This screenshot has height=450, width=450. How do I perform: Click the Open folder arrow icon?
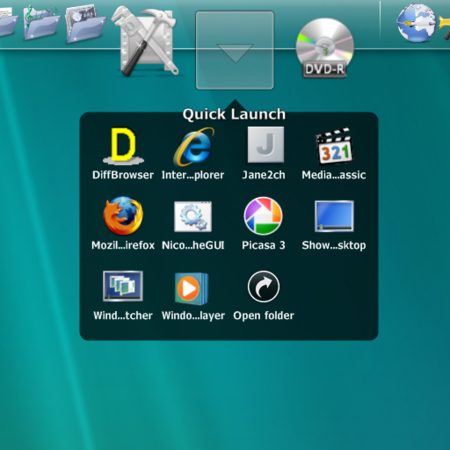point(263,287)
